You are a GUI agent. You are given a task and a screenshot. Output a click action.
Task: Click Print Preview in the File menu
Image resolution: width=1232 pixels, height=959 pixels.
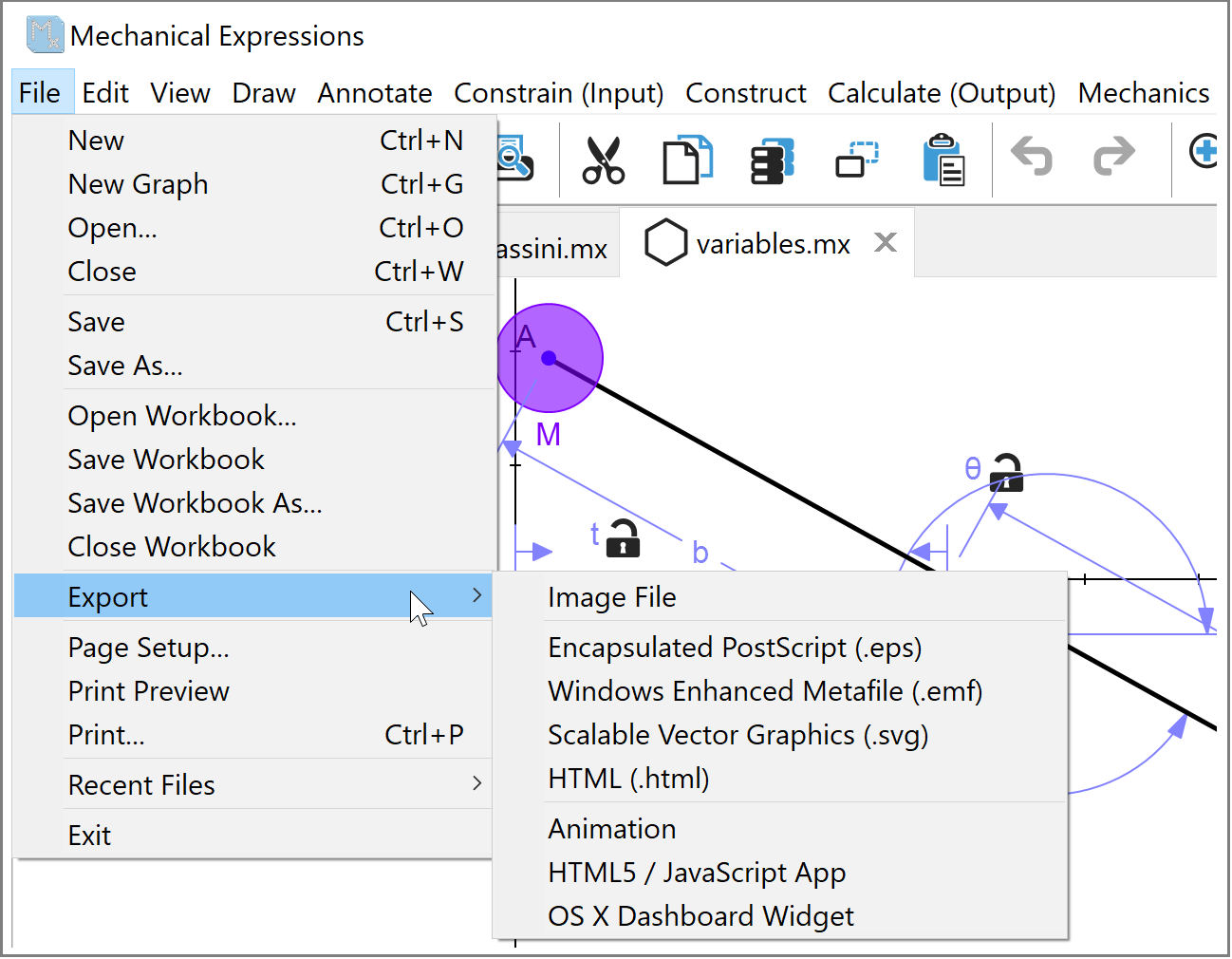click(149, 691)
